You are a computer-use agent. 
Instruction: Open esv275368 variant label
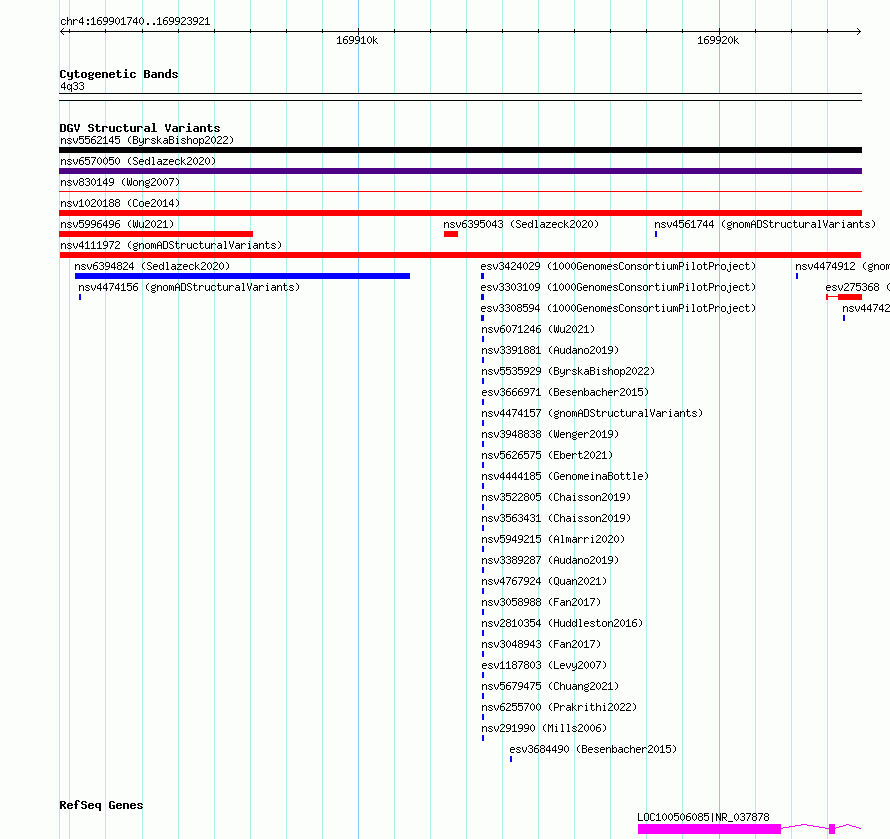click(858, 287)
